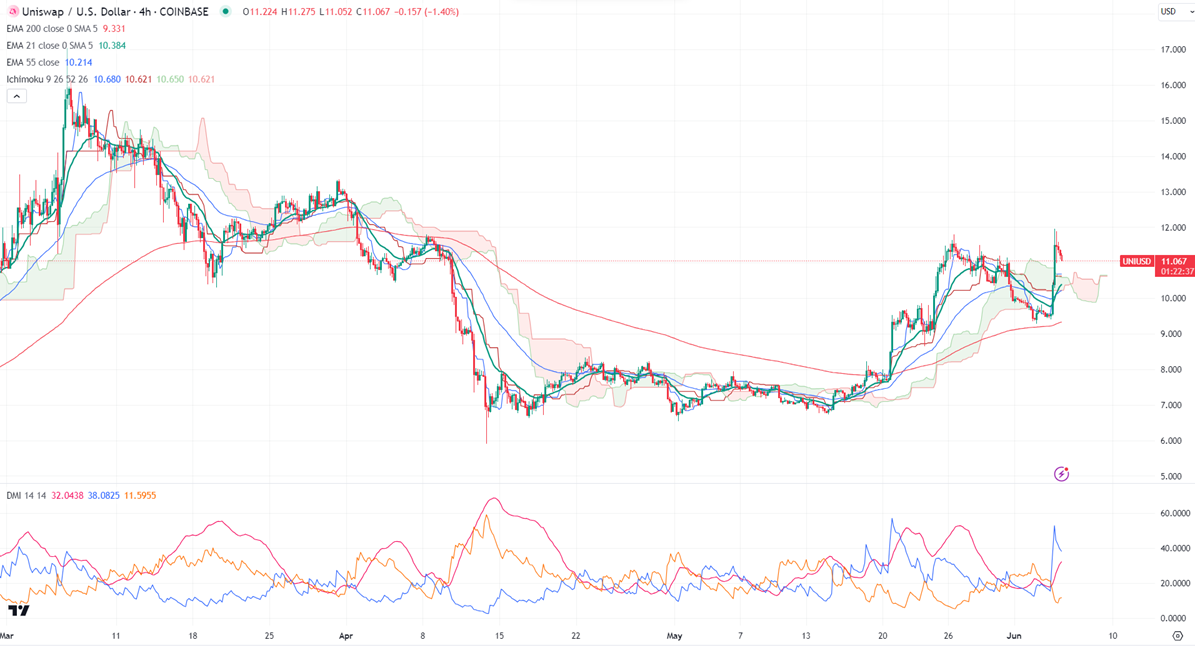Click the close value C11.067 in OHLC
Viewport: 1195px width, 648px height.
373,11
